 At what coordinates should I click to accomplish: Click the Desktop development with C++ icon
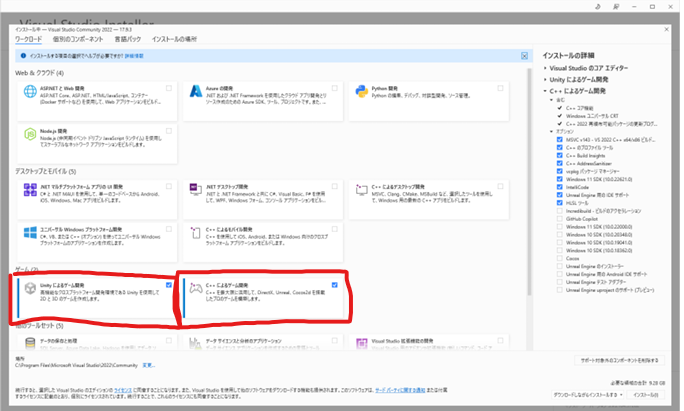362,189
